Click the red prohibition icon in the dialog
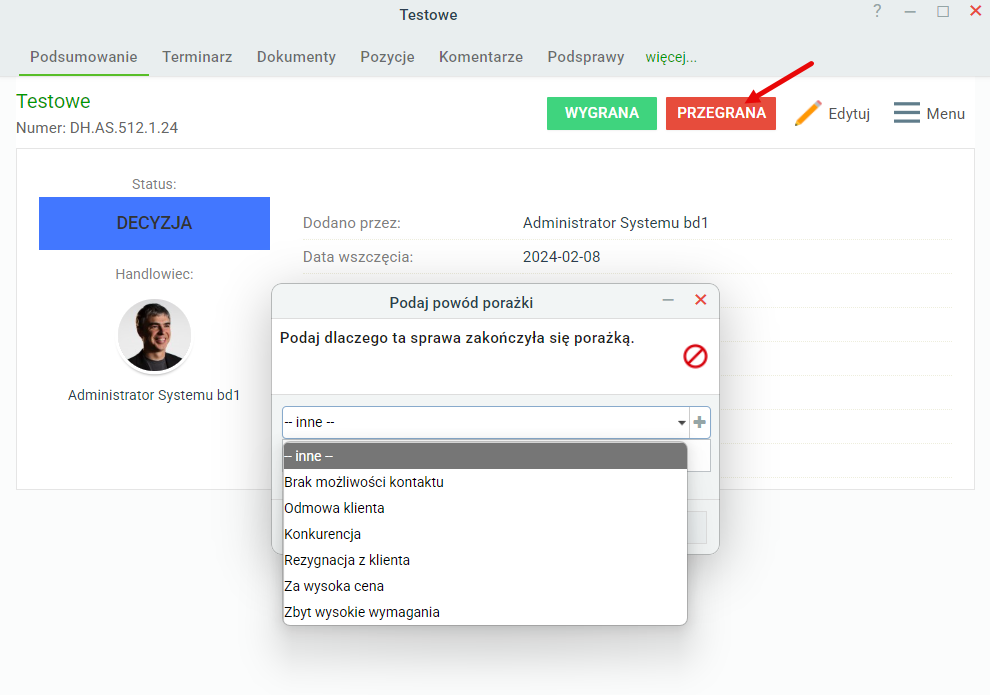Viewport: 990px width, 695px height. point(695,357)
